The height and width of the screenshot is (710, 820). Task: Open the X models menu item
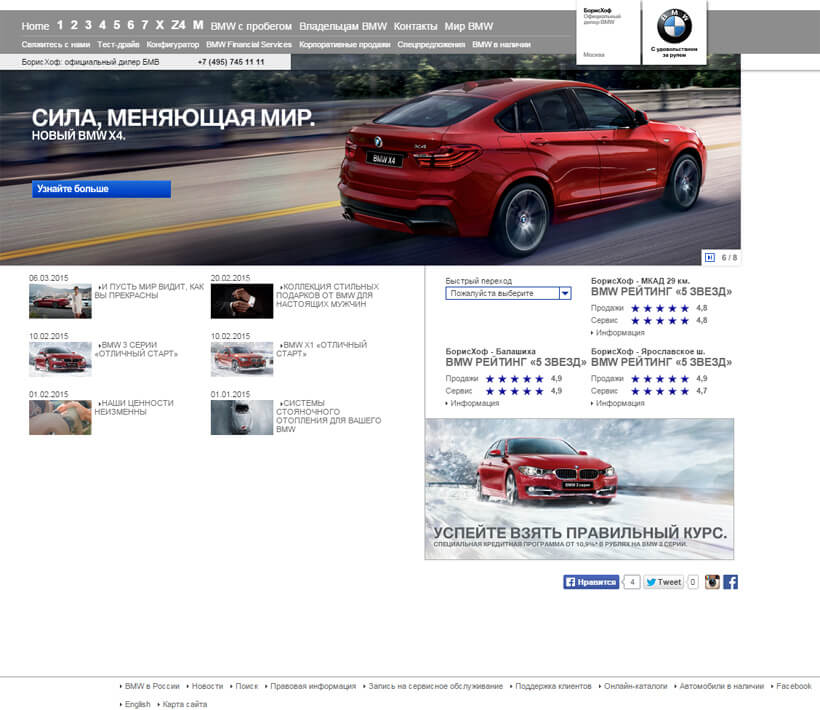point(160,25)
